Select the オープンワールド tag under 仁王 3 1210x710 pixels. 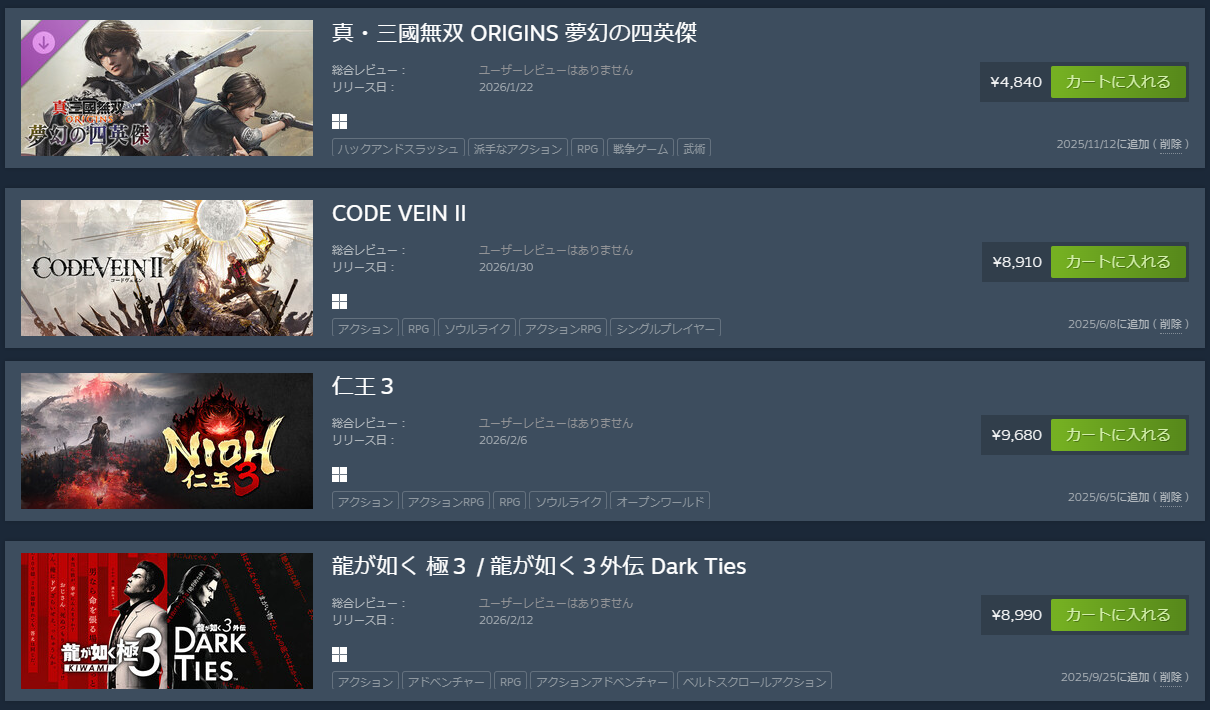click(x=660, y=501)
